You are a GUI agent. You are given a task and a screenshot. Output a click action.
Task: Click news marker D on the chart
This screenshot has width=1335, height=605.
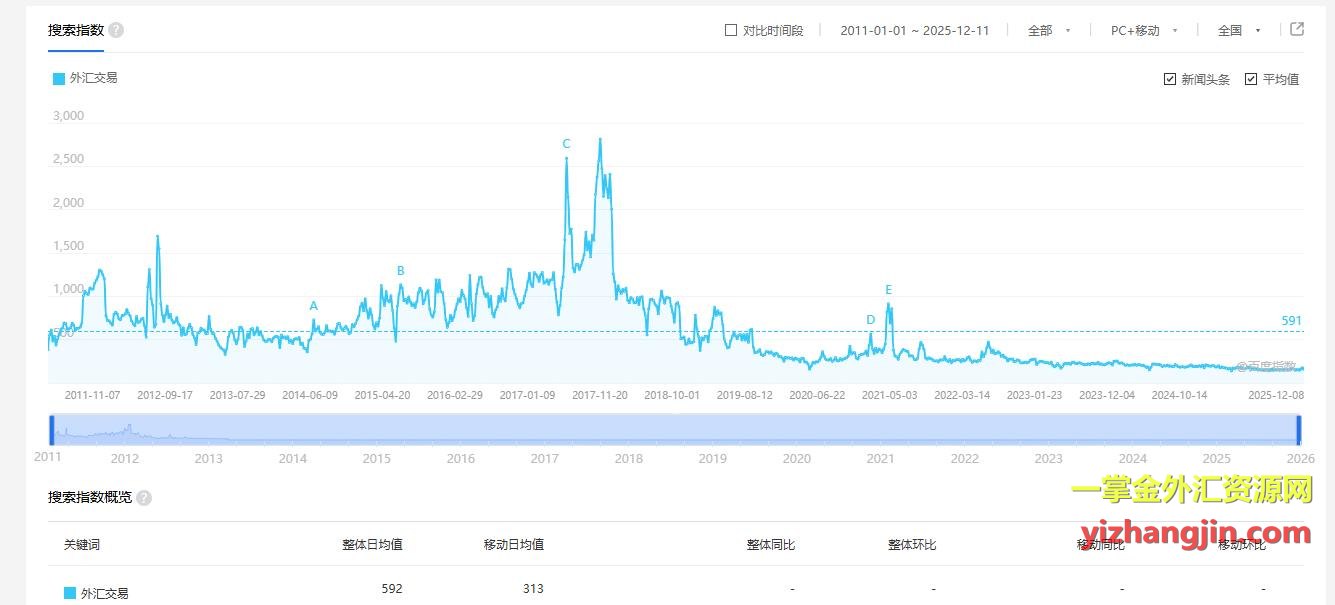click(x=870, y=320)
